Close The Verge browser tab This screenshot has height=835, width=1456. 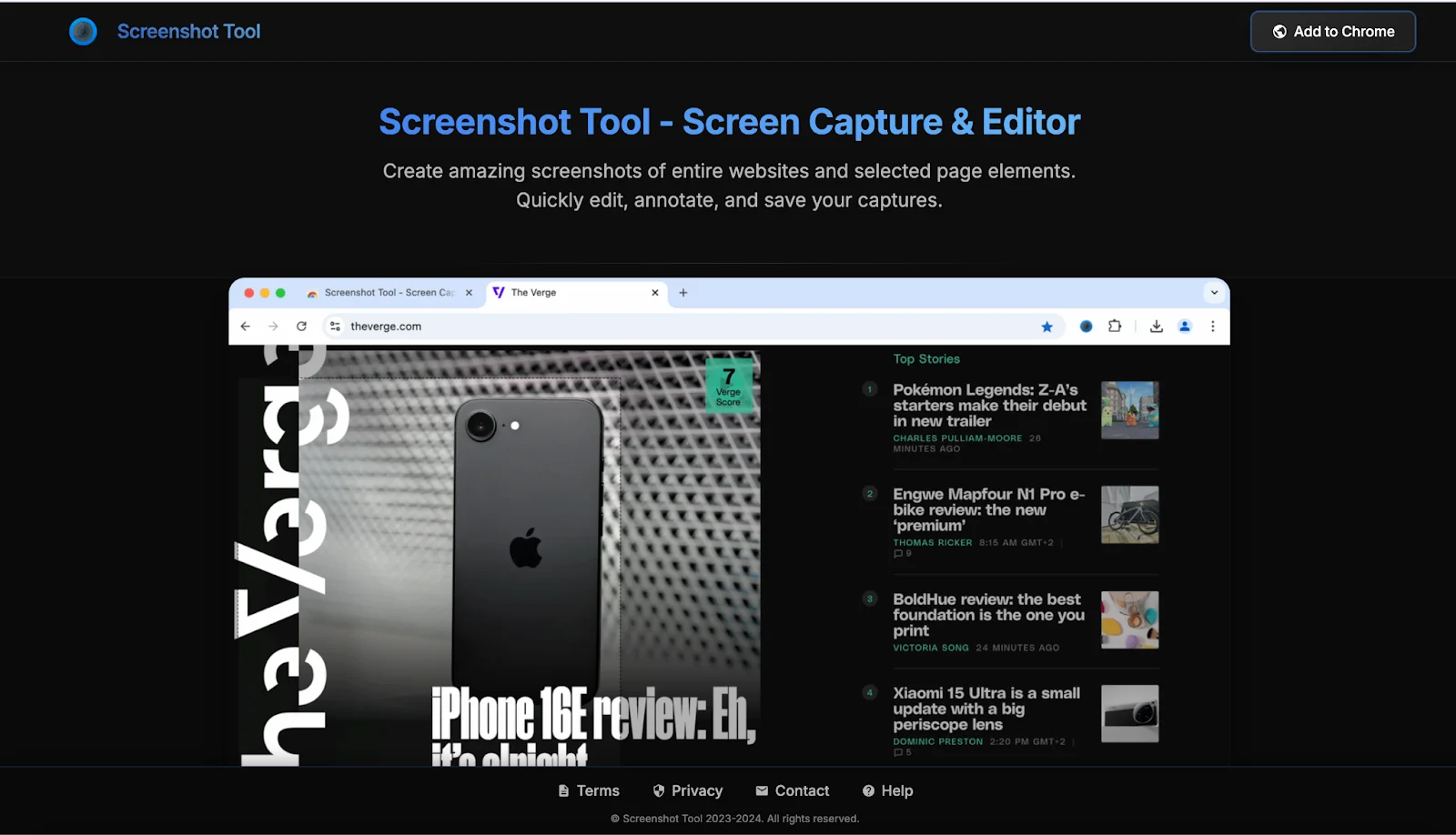tap(655, 293)
